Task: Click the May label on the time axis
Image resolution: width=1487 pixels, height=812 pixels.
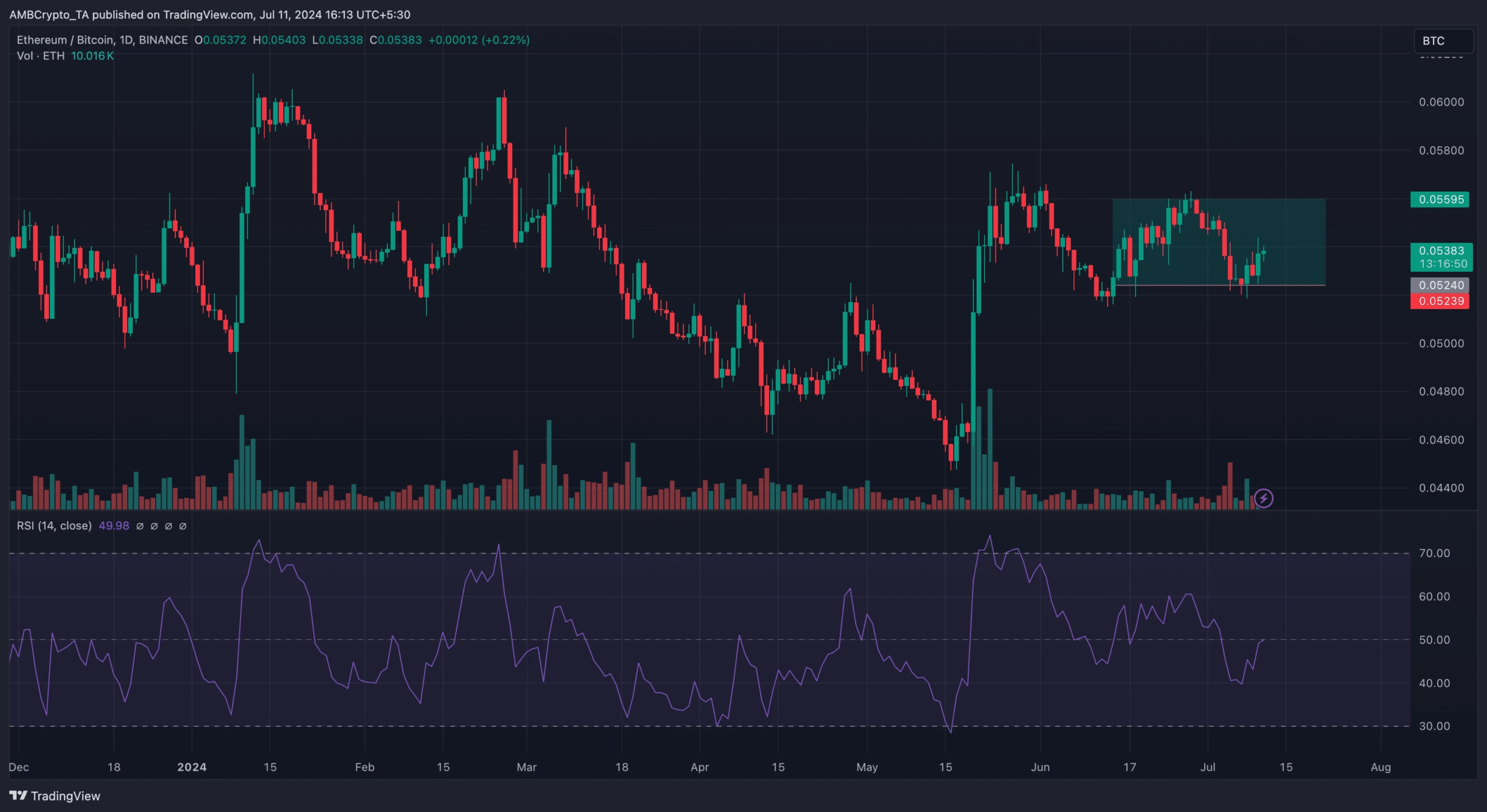Action: point(867,767)
